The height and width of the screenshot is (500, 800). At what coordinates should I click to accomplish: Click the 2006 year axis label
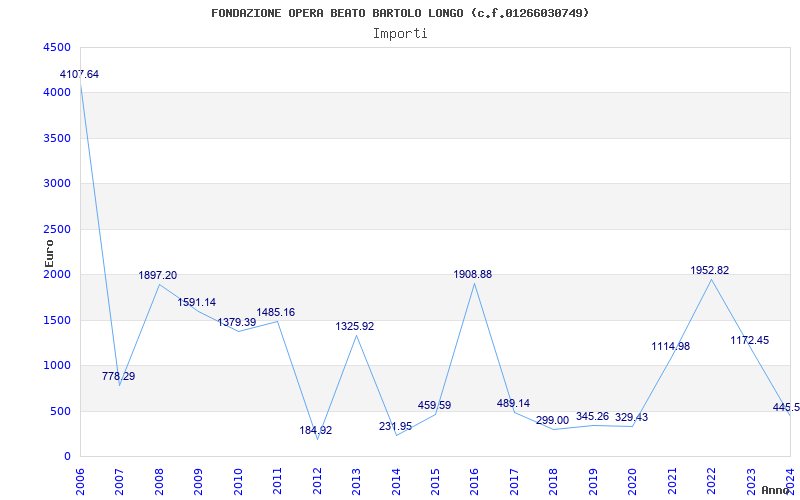80,481
